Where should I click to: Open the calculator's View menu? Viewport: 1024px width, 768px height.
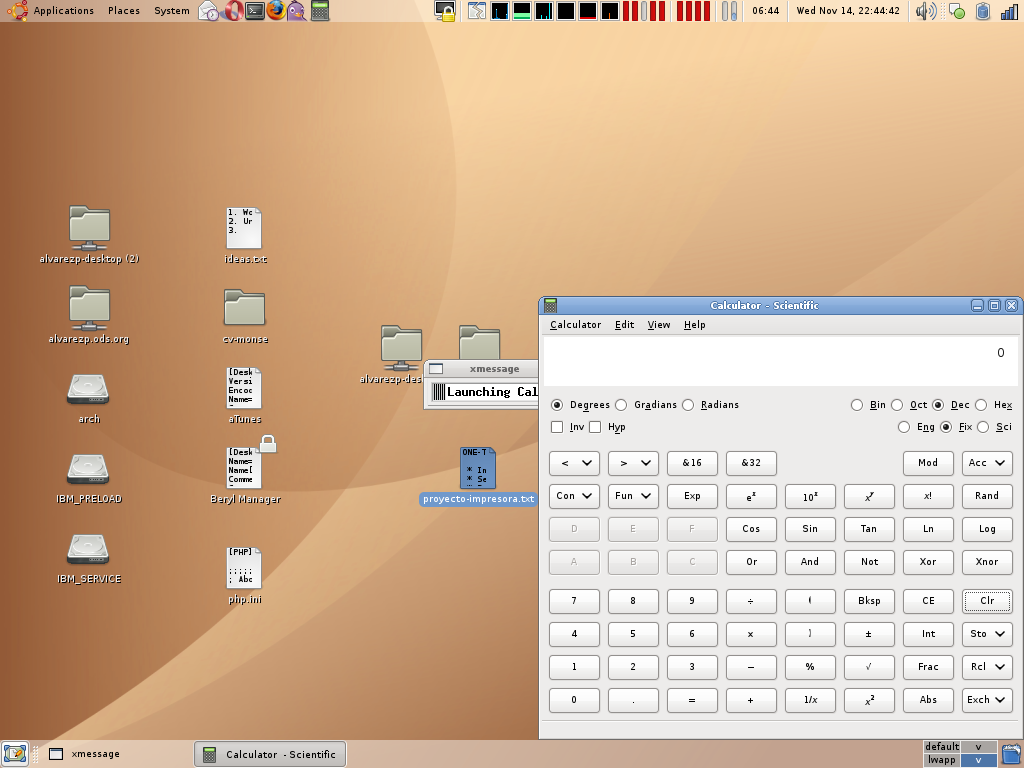point(658,325)
